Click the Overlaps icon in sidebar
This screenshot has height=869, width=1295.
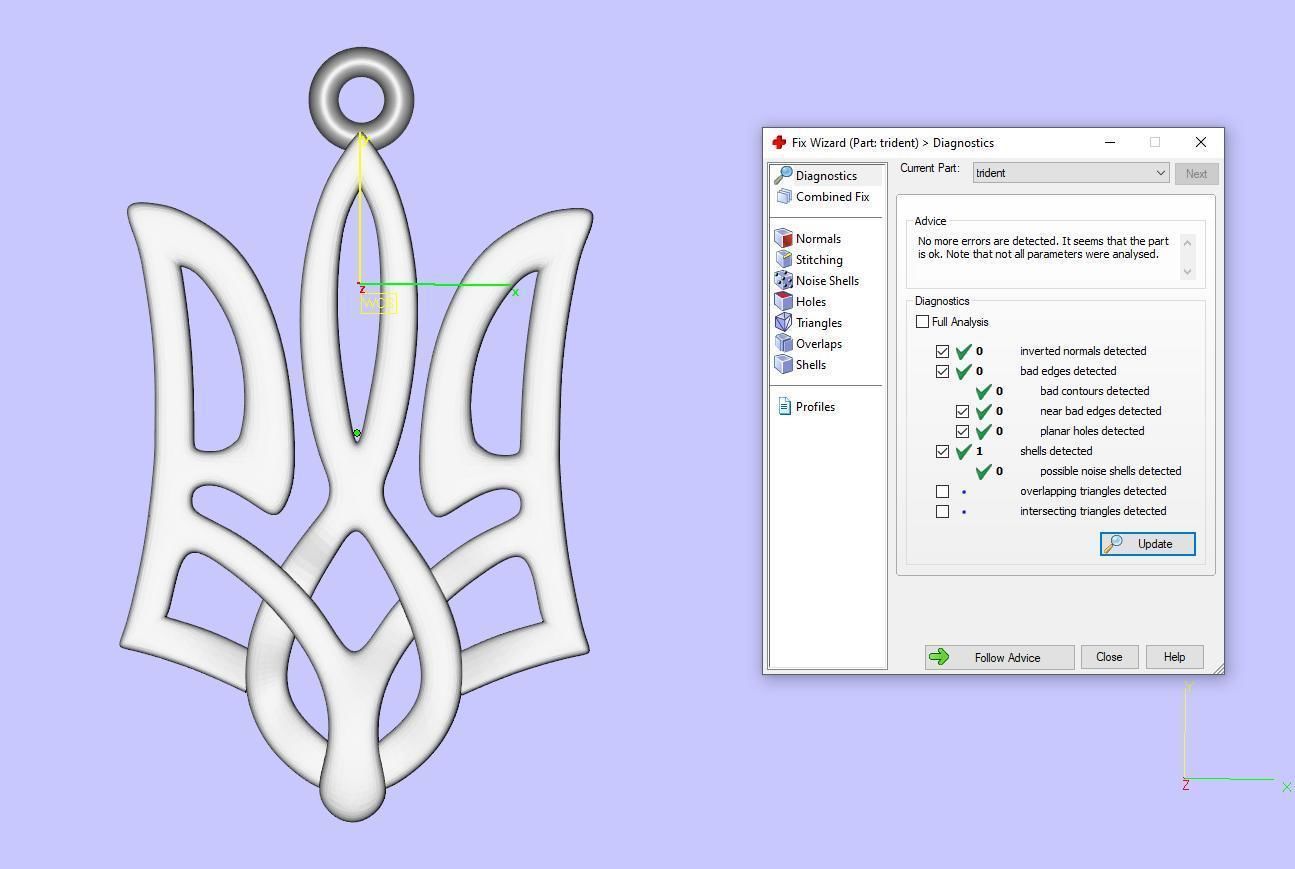tap(784, 344)
